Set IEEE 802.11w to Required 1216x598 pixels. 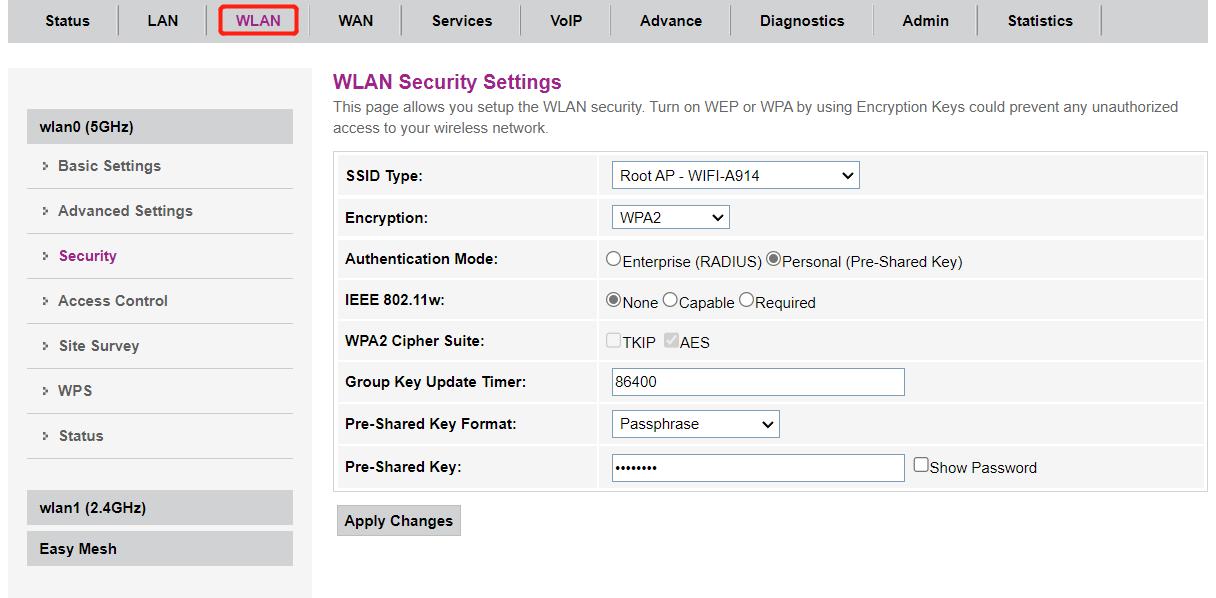coord(746,301)
